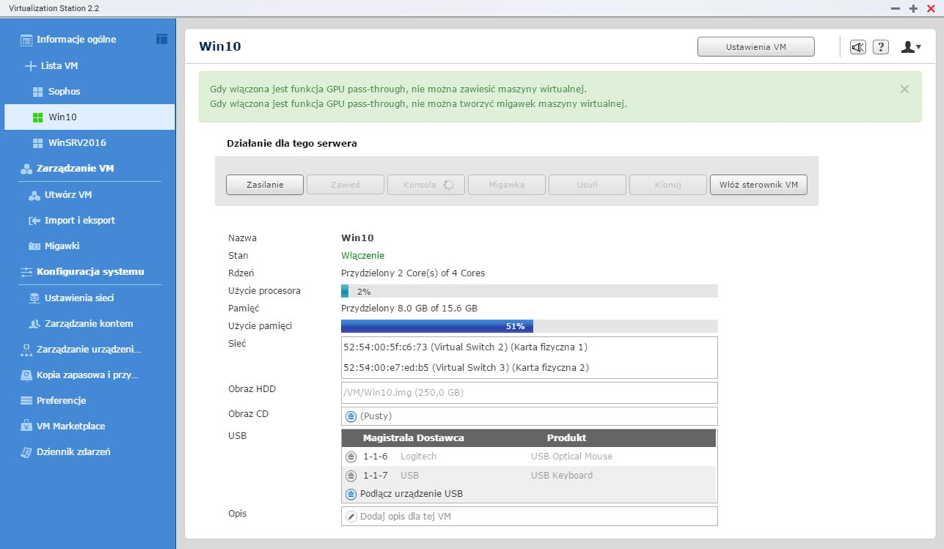
Task: Click the speaker notification icon in header
Action: click(x=857, y=47)
